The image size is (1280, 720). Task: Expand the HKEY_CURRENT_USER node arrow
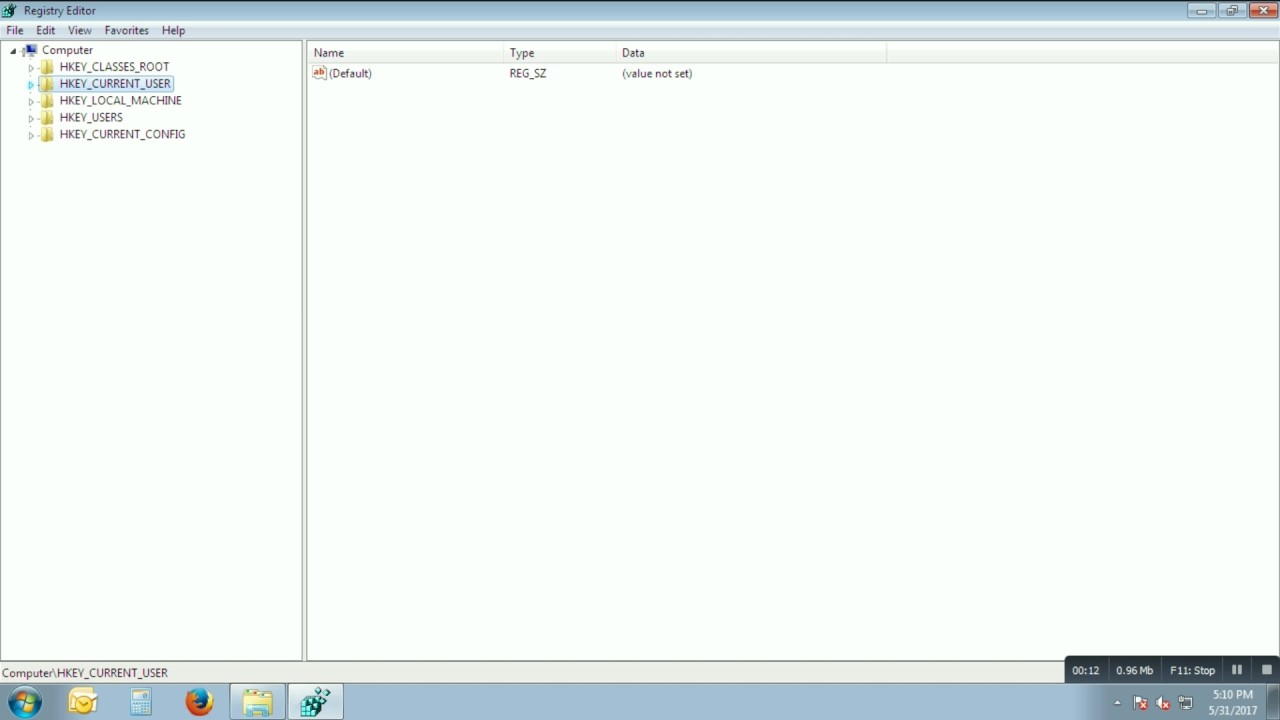(x=31, y=85)
